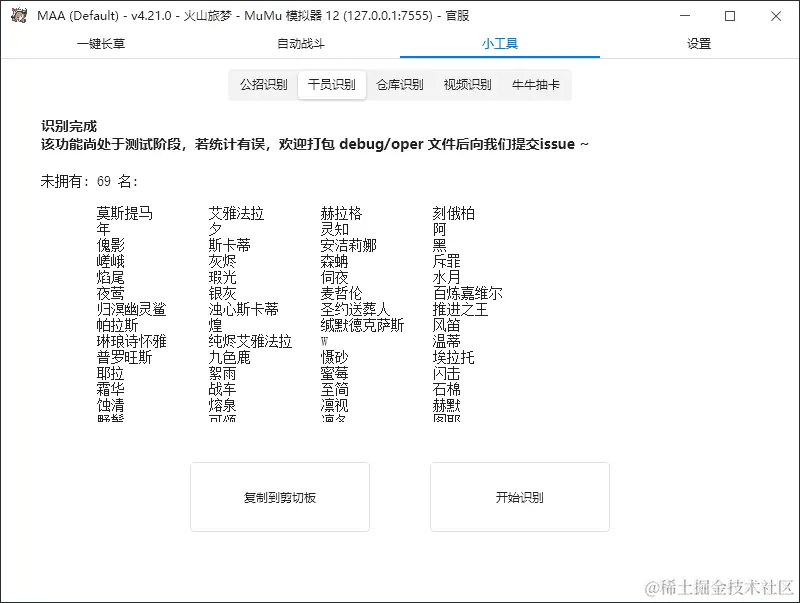Screen dimensions: 800x603
Task: Click operator name 煌
Action: tap(215, 325)
